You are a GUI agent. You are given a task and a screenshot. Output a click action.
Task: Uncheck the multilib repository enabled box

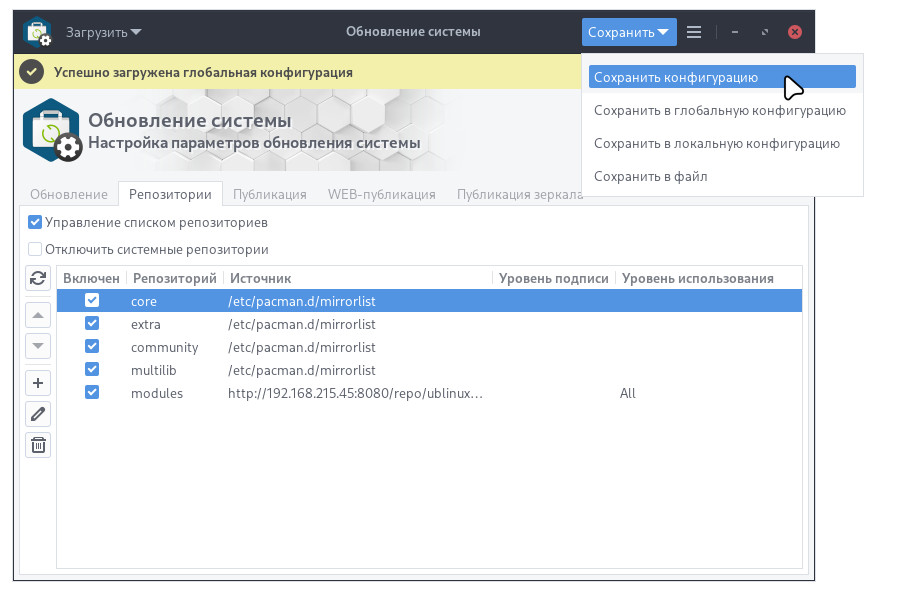pos(92,370)
